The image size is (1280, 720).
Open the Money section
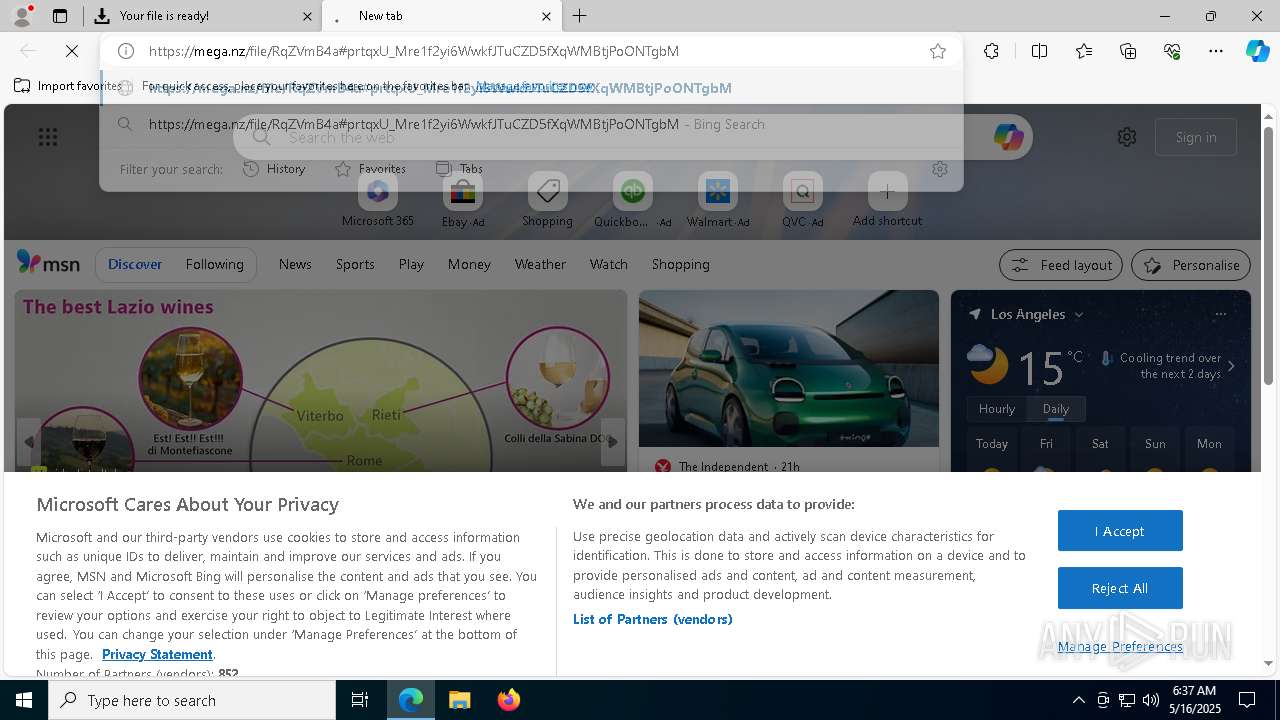pyautogui.click(x=469, y=264)
